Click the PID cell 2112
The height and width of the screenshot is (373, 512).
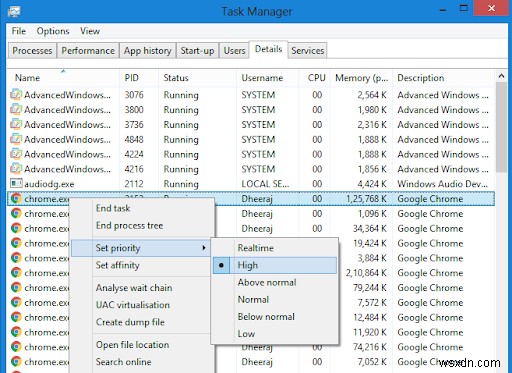(134, 184)
